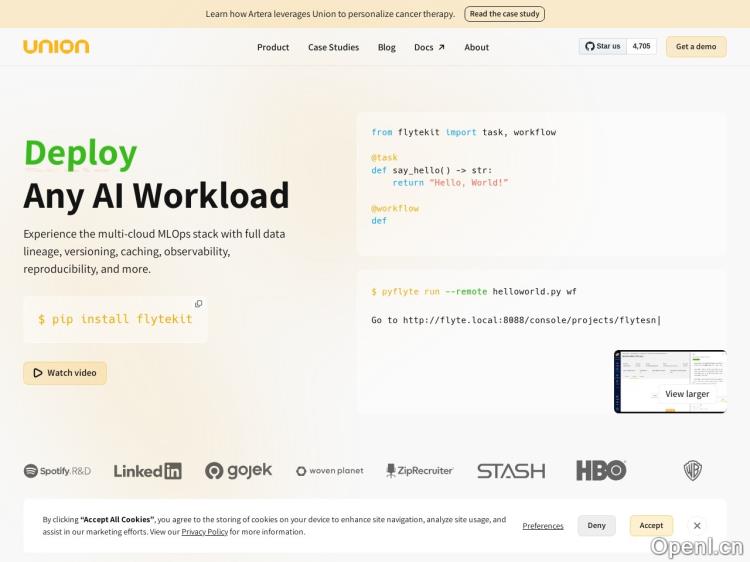The image size is (750, 562).
Task: Click View larger console thumbnail
Action: [670, 381]
